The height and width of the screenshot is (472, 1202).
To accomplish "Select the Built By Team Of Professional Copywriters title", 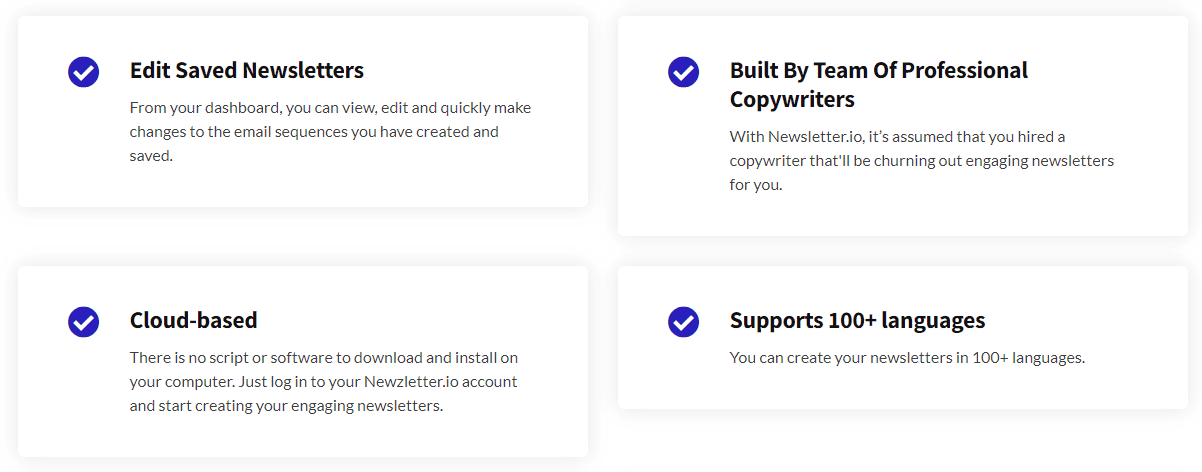I will coord(878,85).
